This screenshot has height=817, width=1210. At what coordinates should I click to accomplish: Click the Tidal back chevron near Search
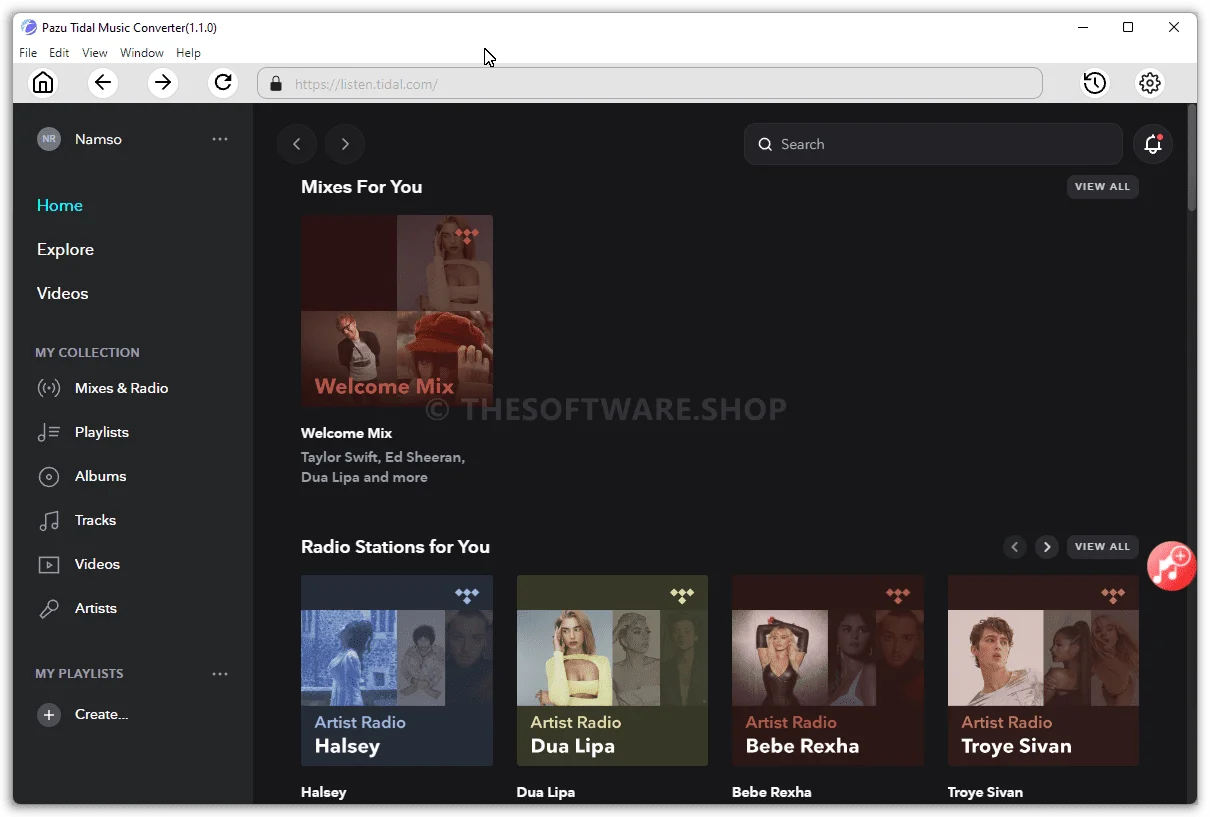(x=297, y=144)
